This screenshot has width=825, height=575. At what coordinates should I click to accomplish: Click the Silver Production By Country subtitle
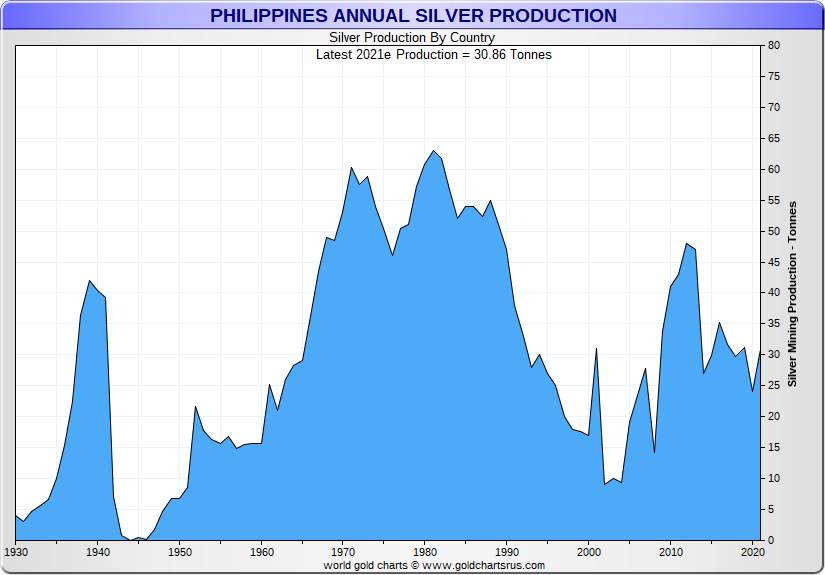click(412, 38)
